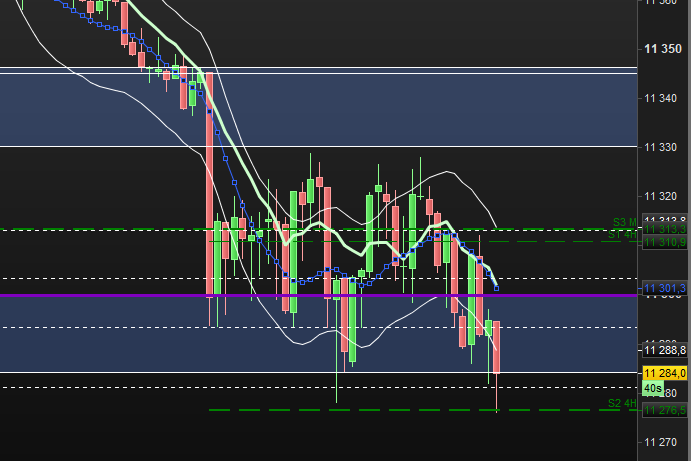
Task: Select the S2 4H green dashed line
Action: 423,410
